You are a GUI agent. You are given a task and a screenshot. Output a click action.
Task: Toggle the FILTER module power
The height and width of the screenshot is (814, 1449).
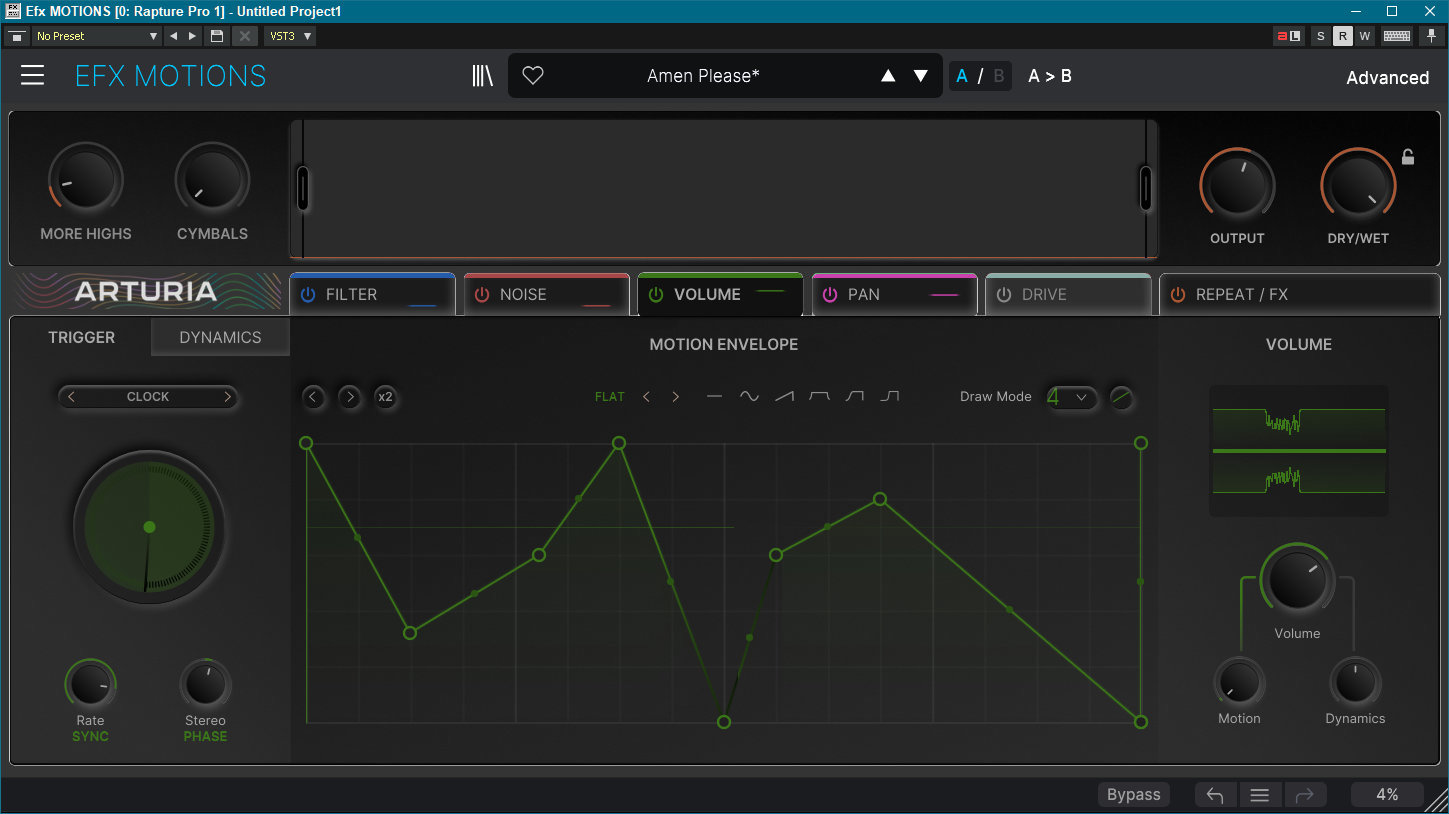308,295
